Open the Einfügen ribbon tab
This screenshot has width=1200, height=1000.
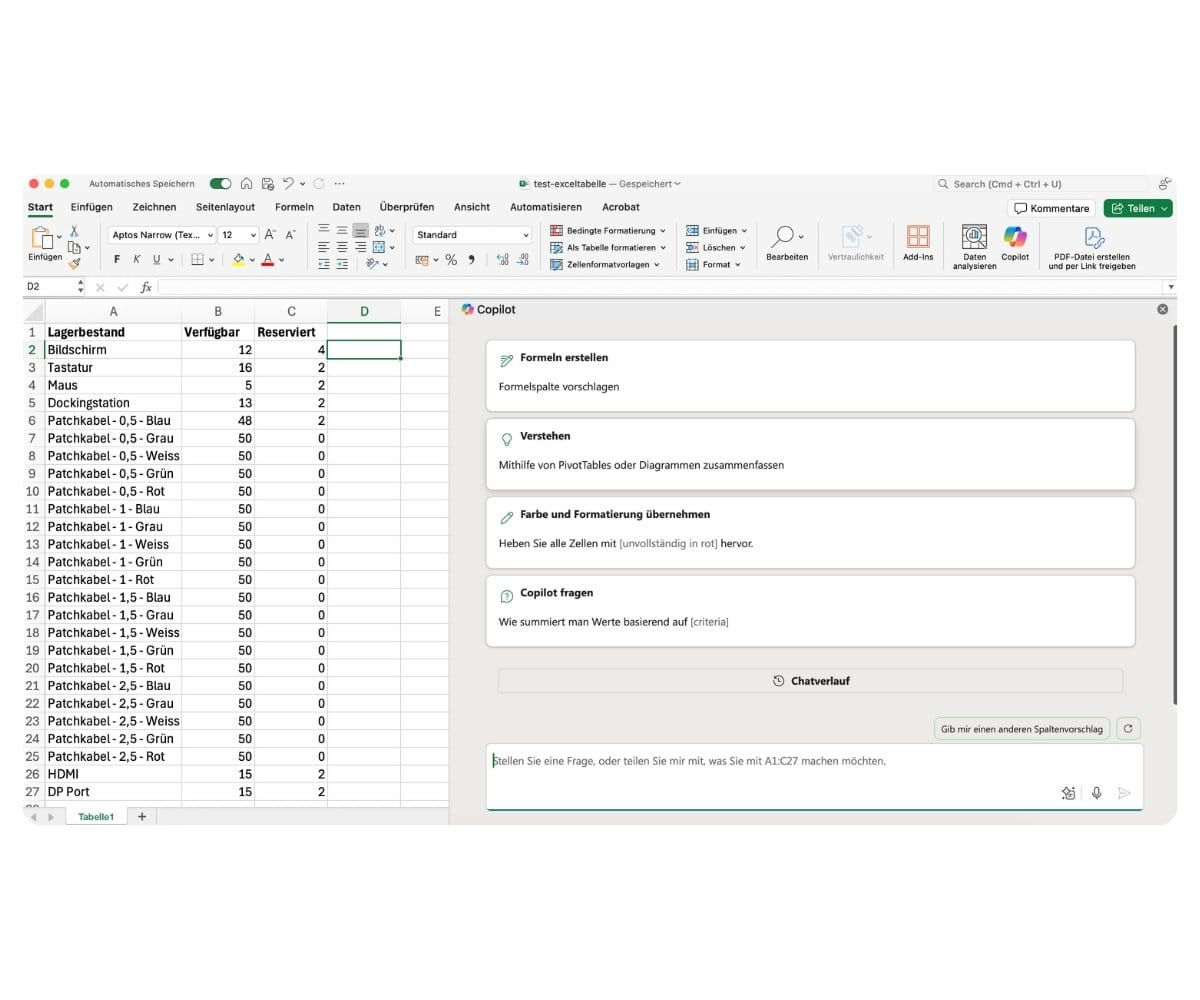point(92,207)
